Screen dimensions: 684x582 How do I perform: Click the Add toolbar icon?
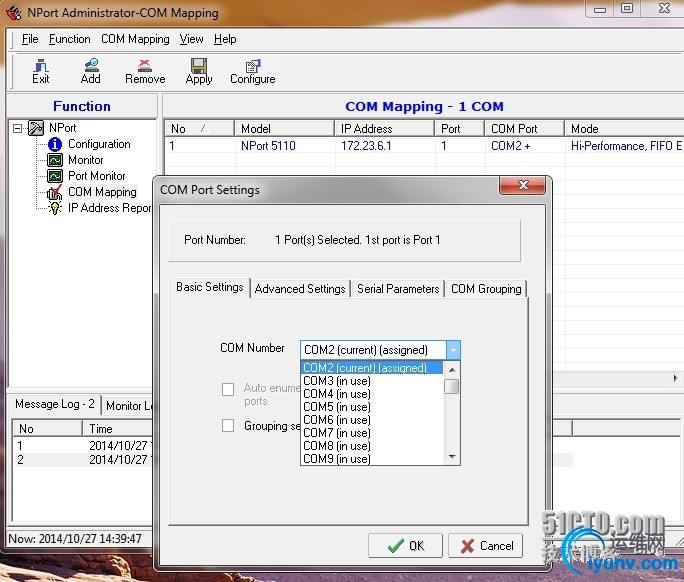click(90, 70)
